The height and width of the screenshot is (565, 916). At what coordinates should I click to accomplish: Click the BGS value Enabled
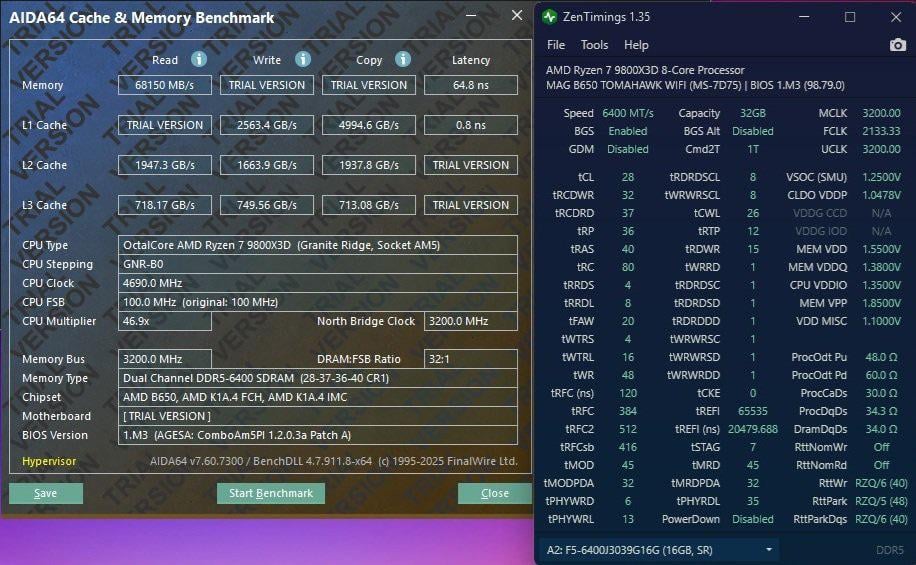(x=628, y=131)
